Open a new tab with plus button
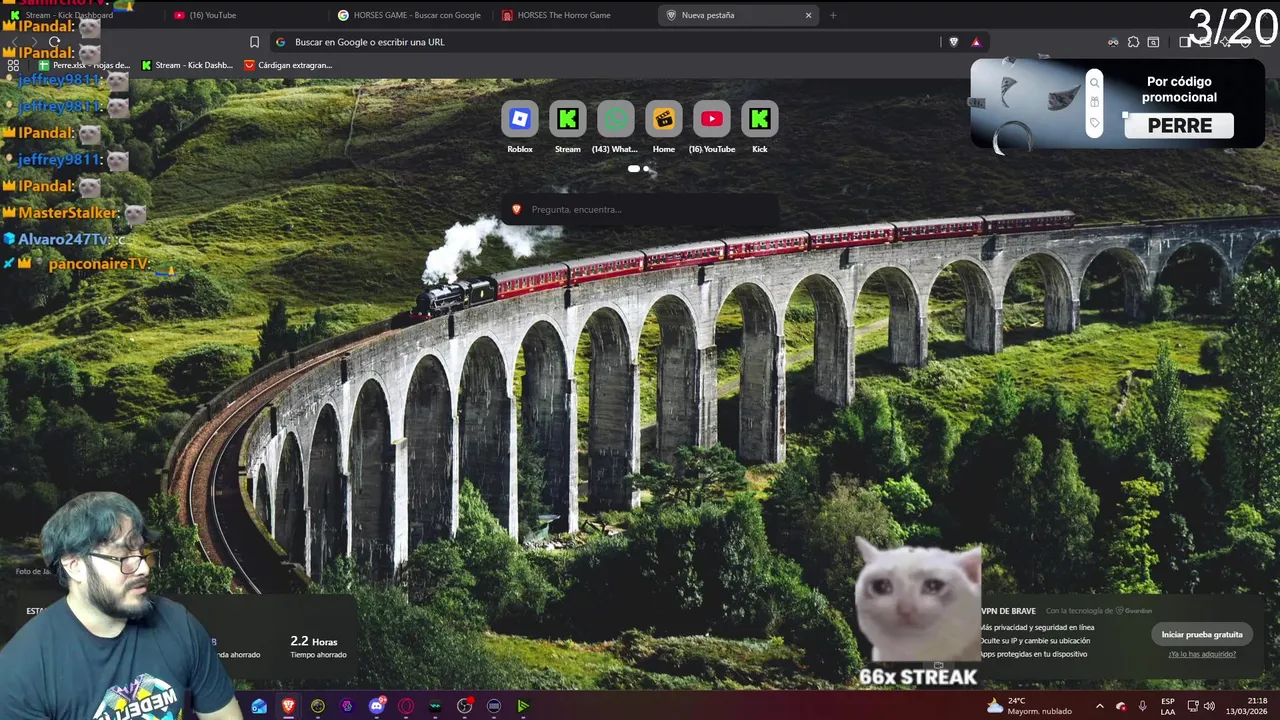The width and height of the screenshot is (1280, 720). click(833, 15)
